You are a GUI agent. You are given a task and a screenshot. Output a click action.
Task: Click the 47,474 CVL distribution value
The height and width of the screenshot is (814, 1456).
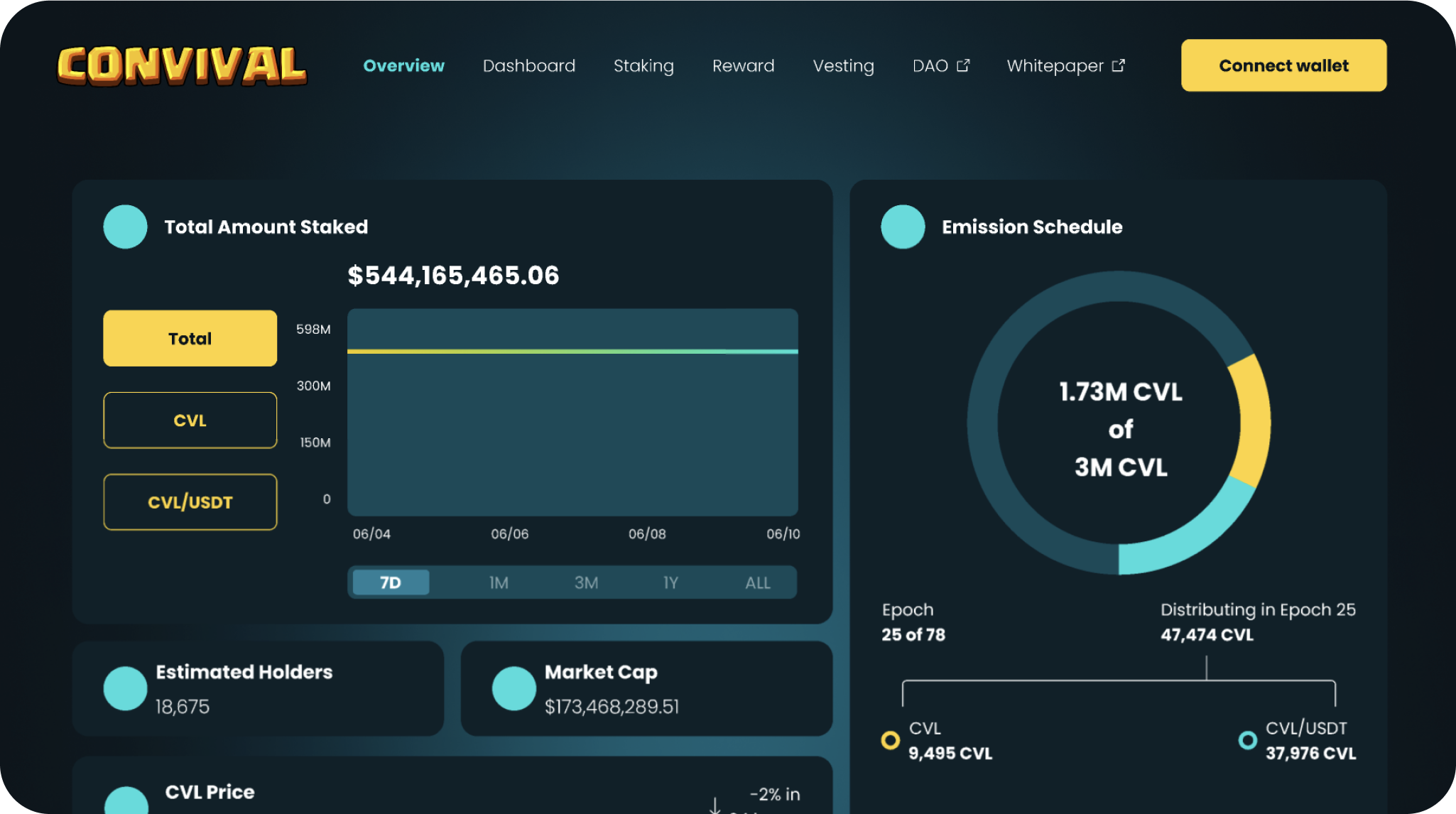pos(1207,634)
